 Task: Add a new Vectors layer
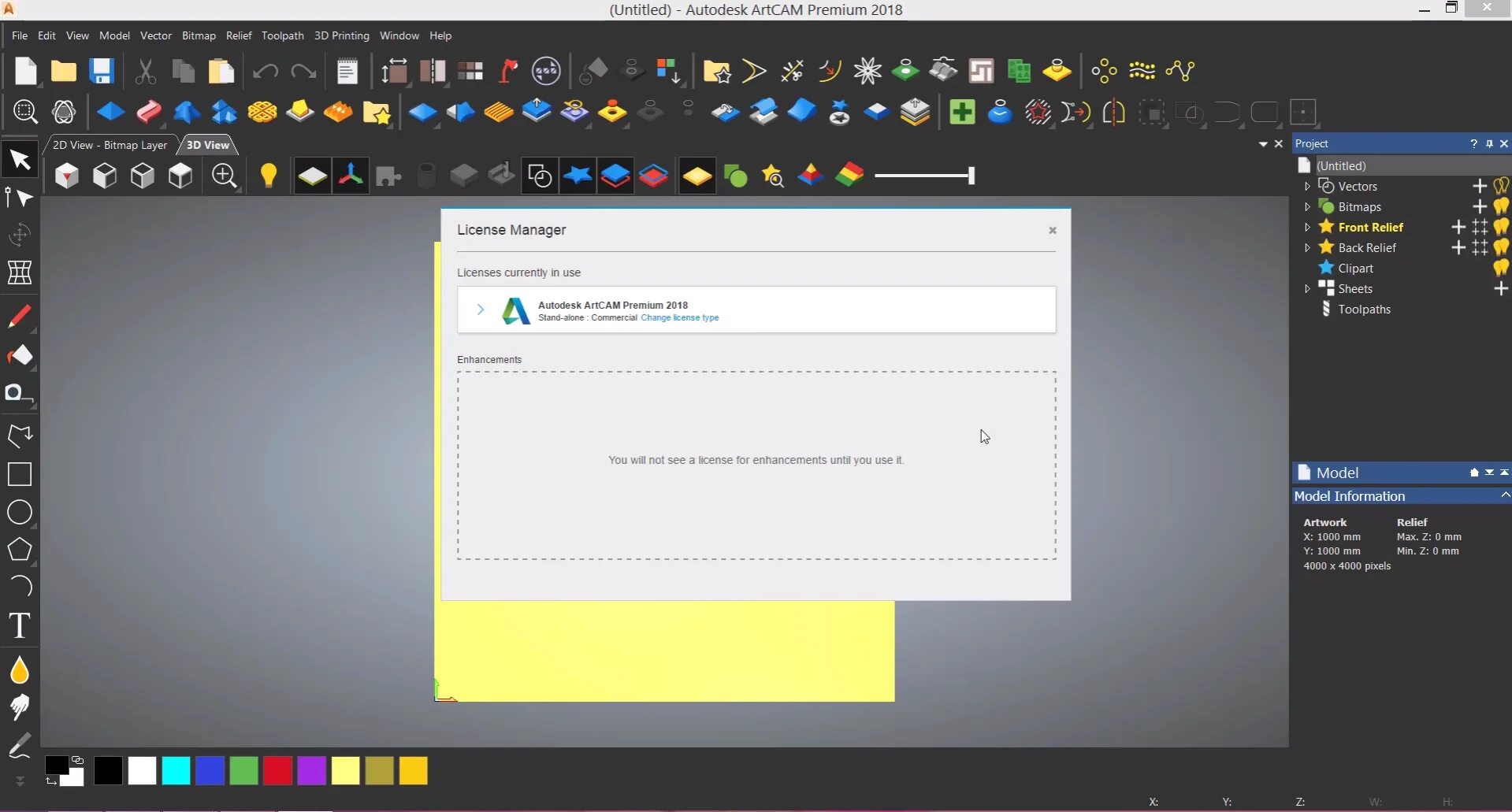pyautogui.click(x=1480, y=186)
